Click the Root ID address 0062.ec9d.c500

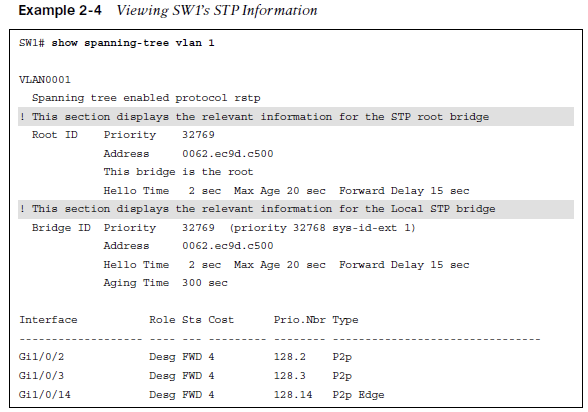click(x=228, y=154)
